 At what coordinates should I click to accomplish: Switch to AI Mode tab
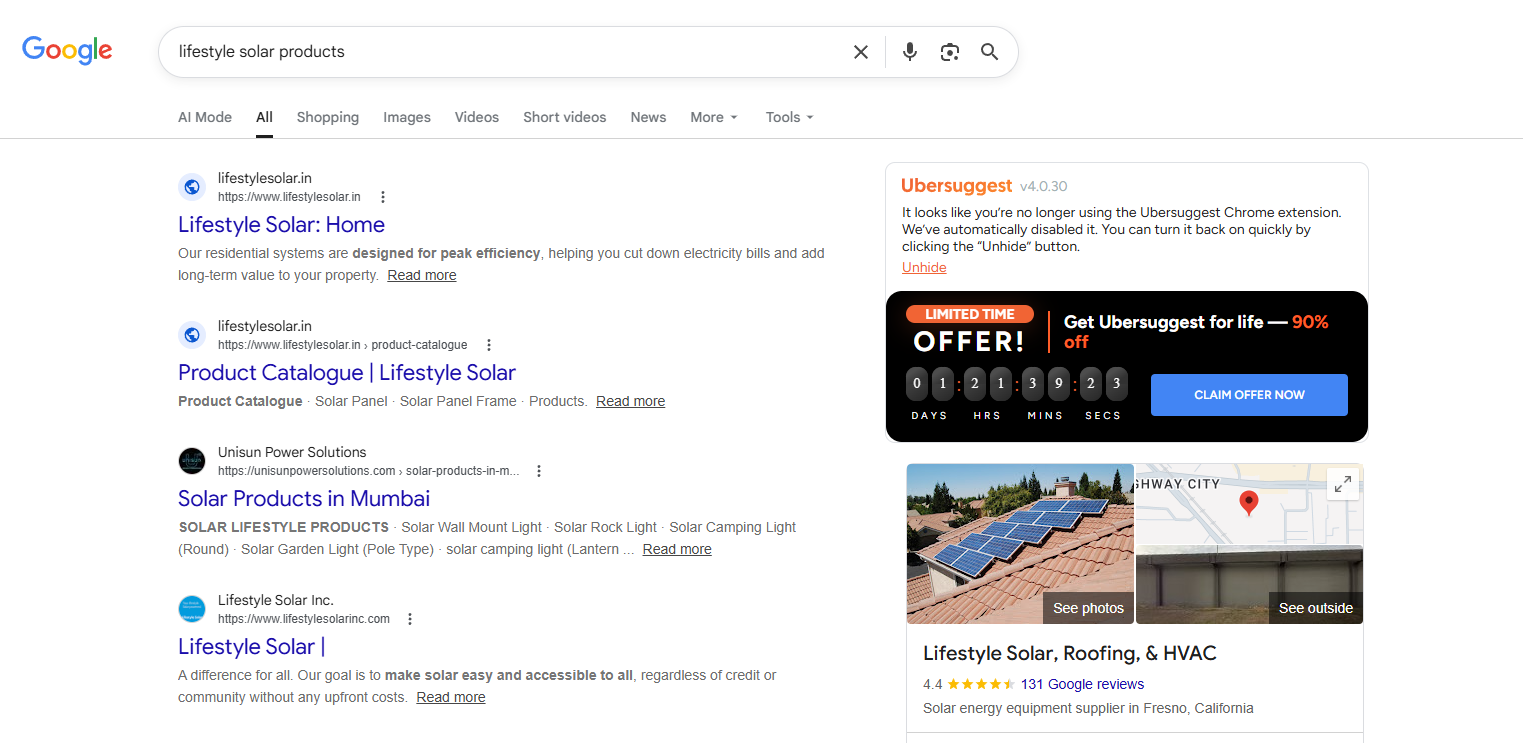coord(205,117)
